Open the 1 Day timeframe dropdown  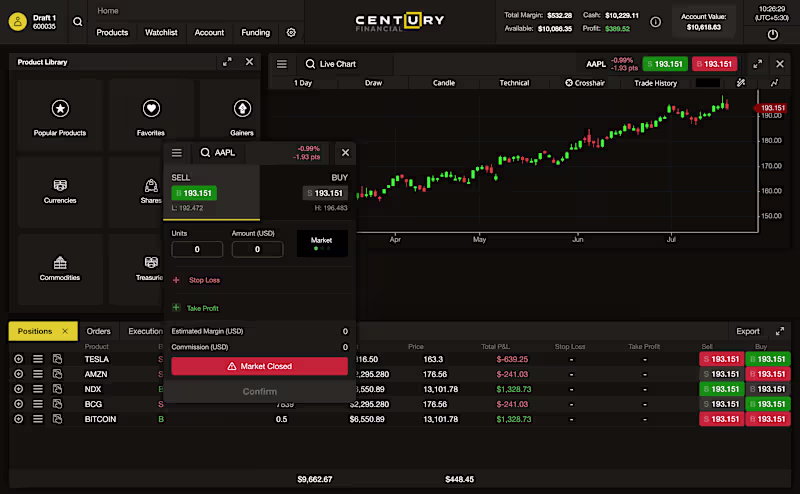click(303, 83)
